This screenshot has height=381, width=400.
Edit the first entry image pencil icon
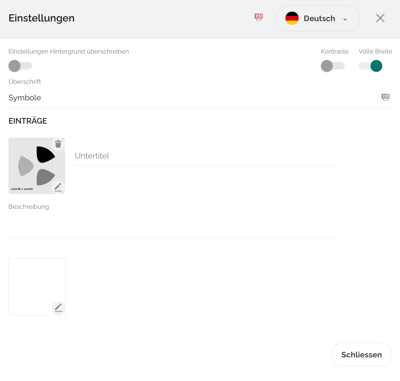[x=58, y=187]
